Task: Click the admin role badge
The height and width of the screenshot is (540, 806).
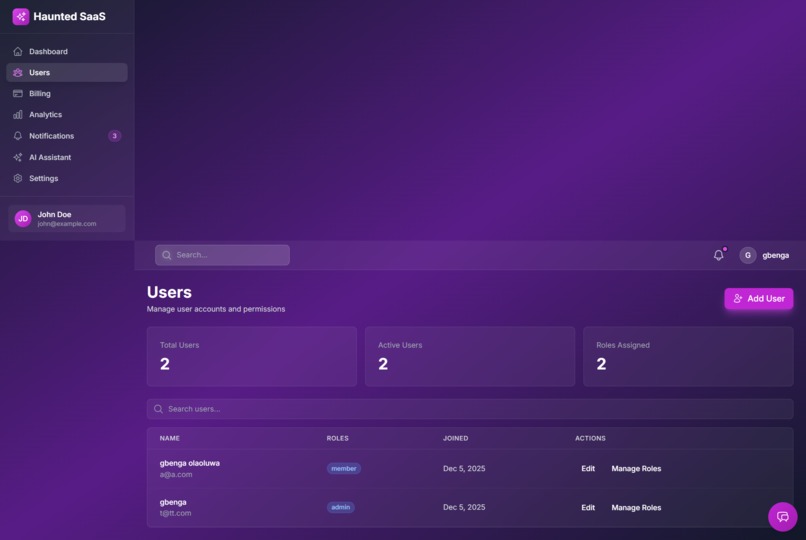Action: click(340, 507)
